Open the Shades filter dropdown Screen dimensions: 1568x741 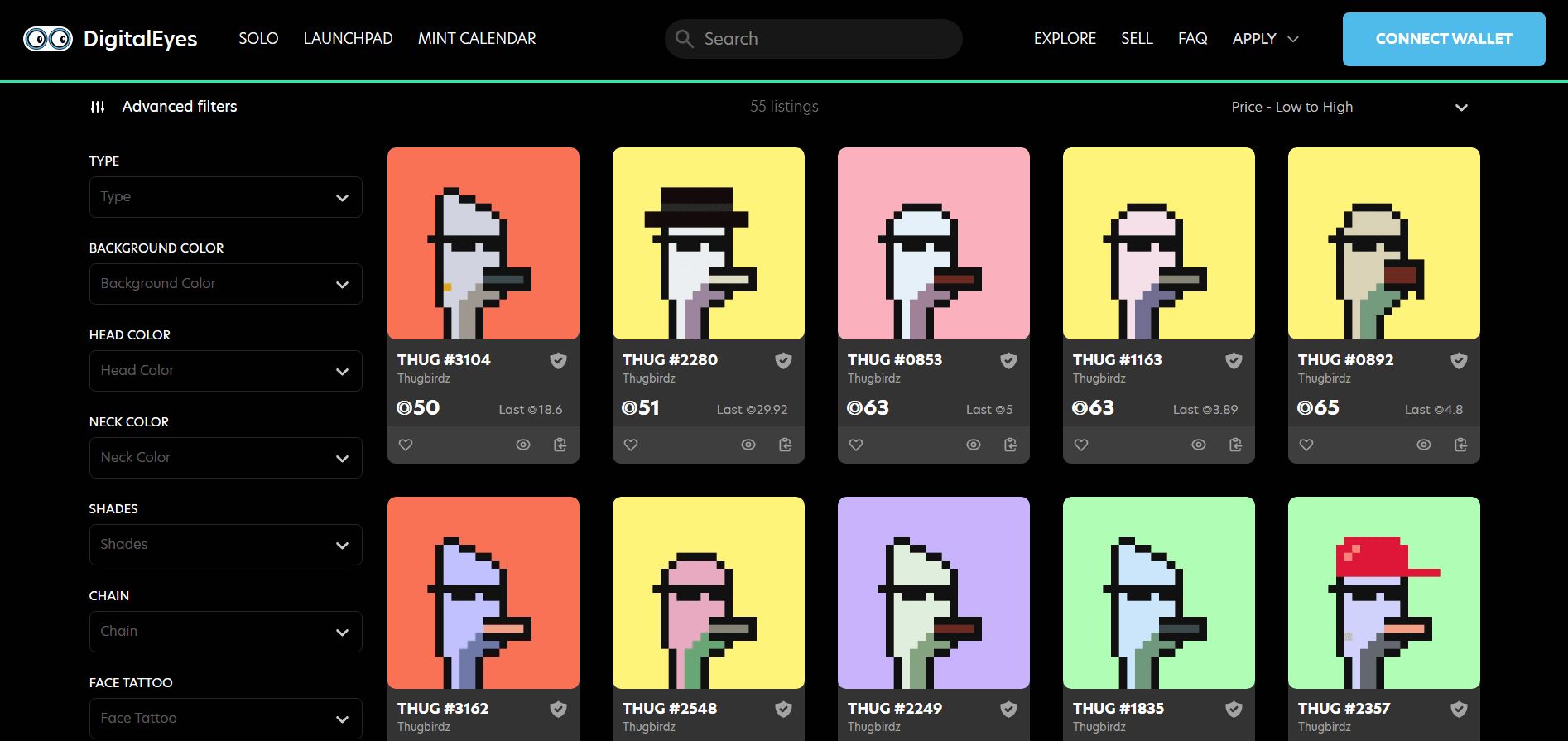225,545
